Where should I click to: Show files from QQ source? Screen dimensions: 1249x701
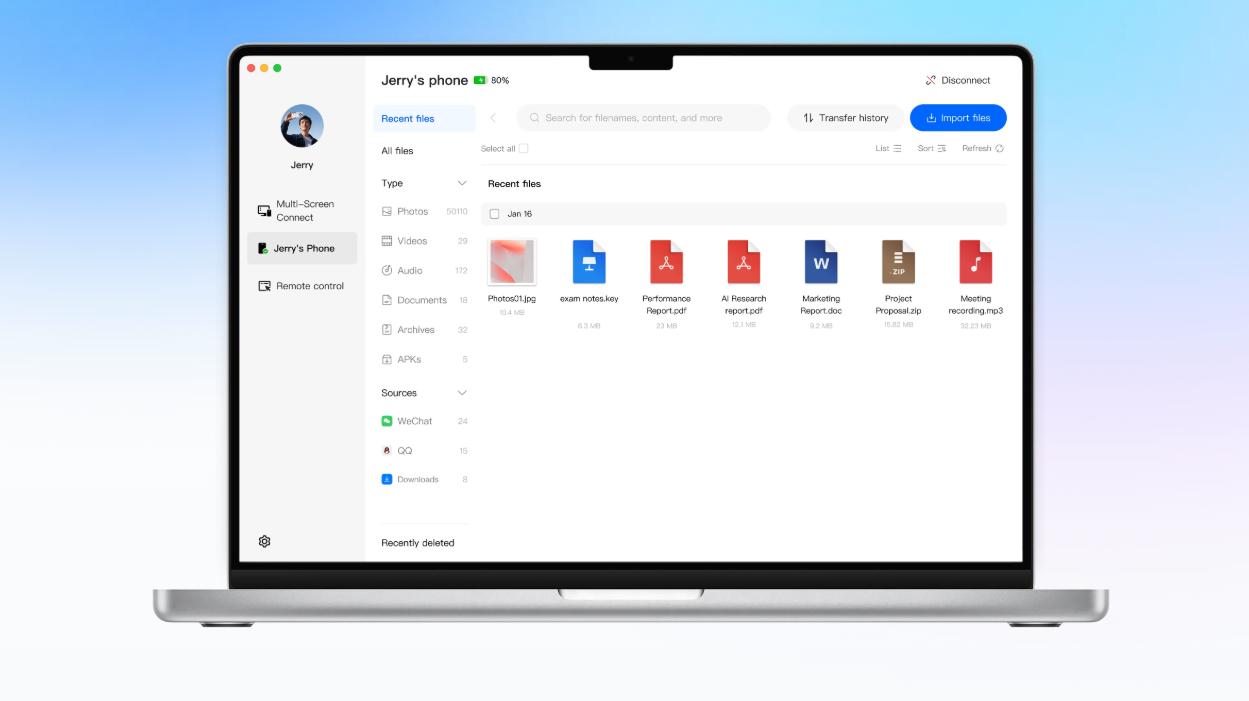[x=424, y=451]
